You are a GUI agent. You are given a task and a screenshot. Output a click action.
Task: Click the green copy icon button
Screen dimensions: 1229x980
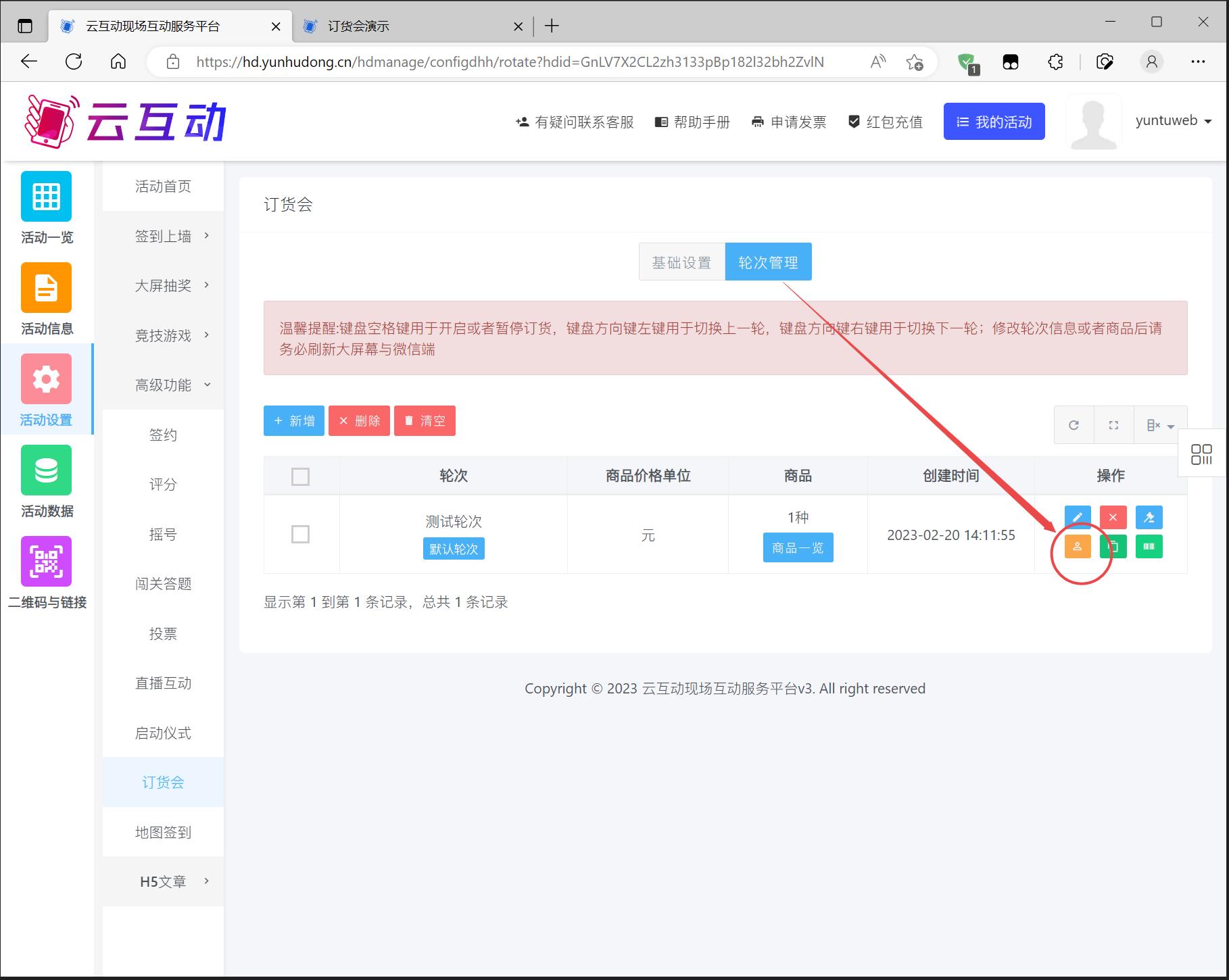tap(1113, 547)
